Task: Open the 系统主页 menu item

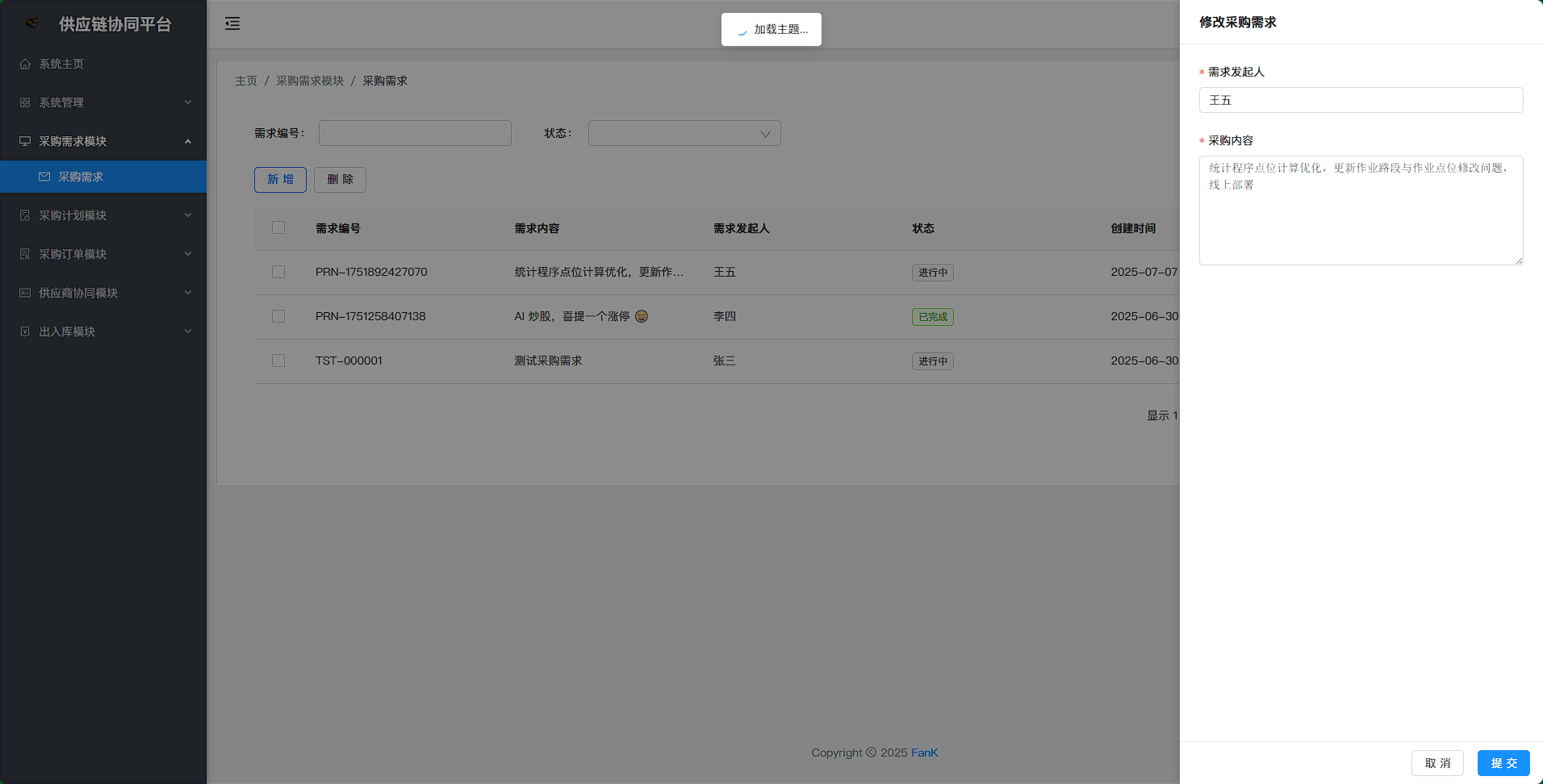Action: pyautogui.click(x=61, y=64)
